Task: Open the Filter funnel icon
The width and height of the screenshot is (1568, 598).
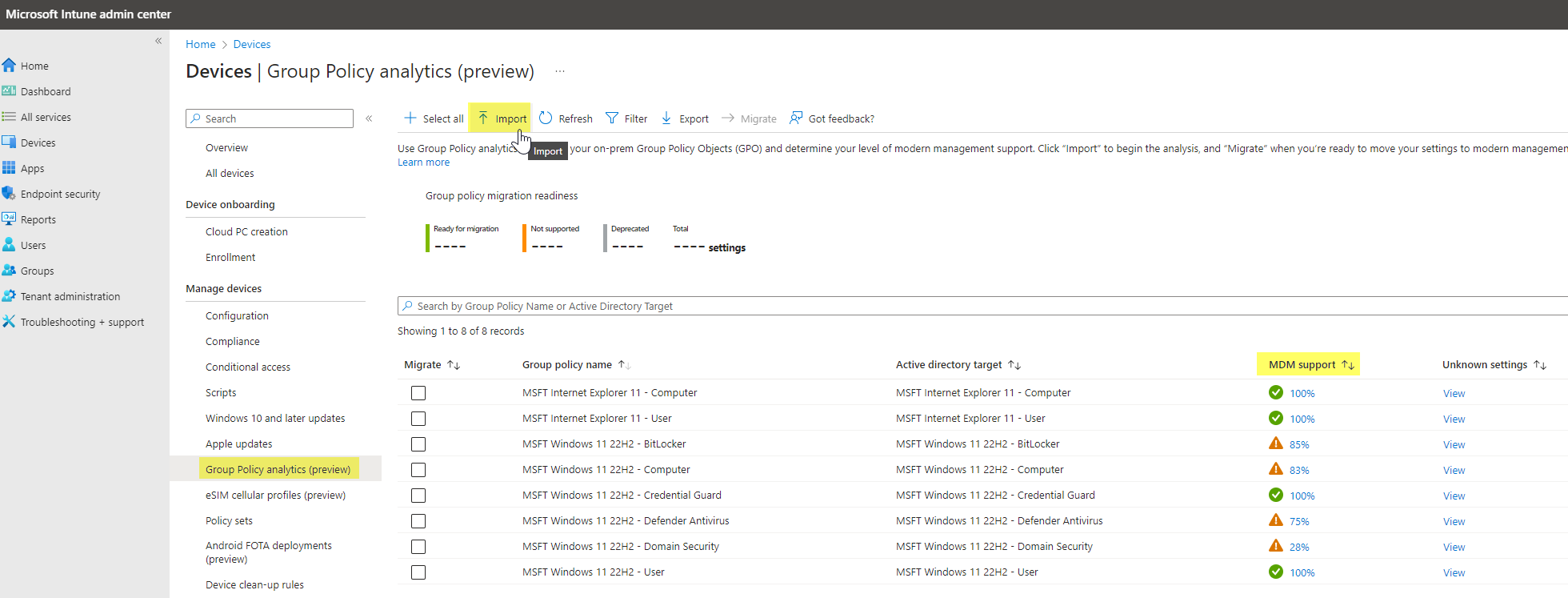Action: click(x=612, y=118)
